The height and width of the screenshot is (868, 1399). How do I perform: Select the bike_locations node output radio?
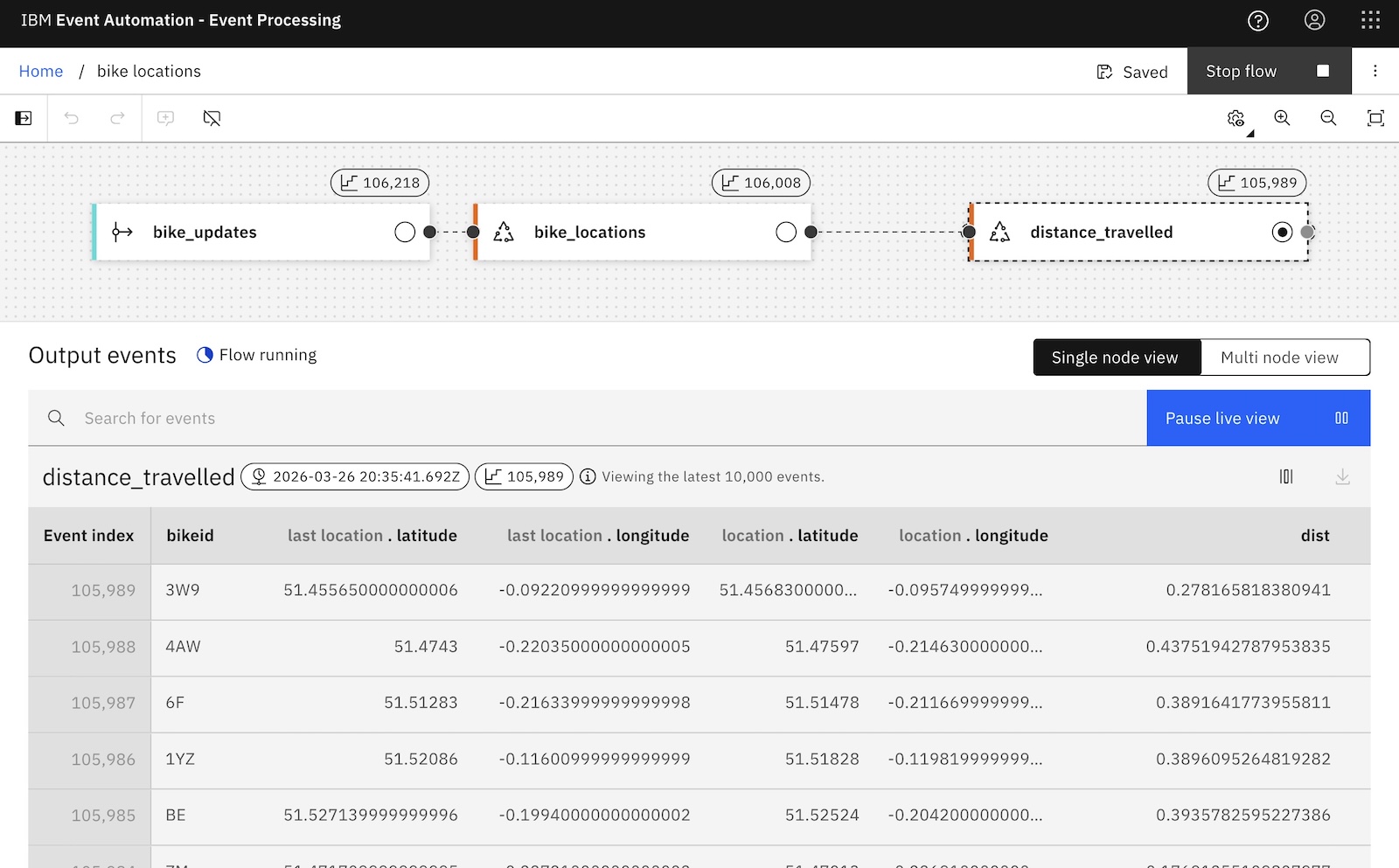(786, 232)
